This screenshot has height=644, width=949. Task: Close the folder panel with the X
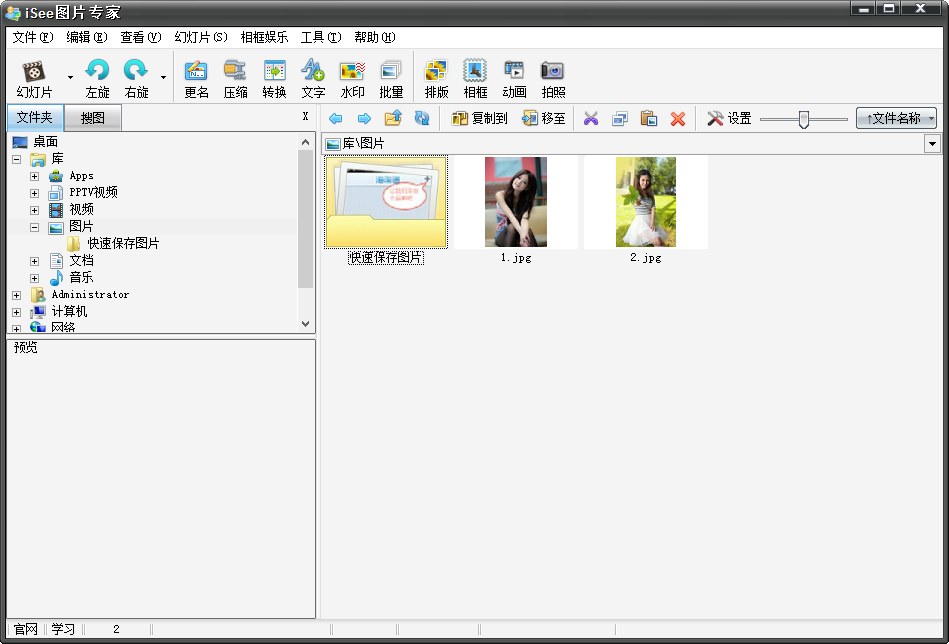tap(306, 116)
